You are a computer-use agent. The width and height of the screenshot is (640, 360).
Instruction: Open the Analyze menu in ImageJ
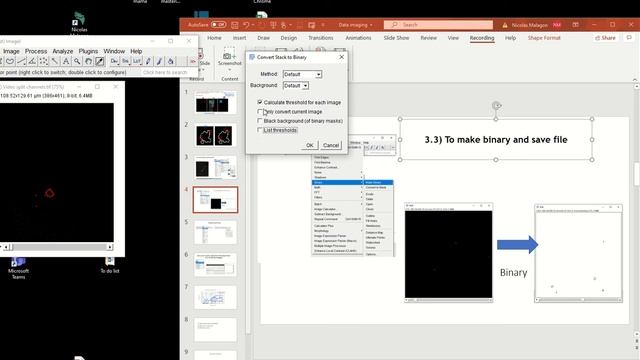[x=63, y=51]
